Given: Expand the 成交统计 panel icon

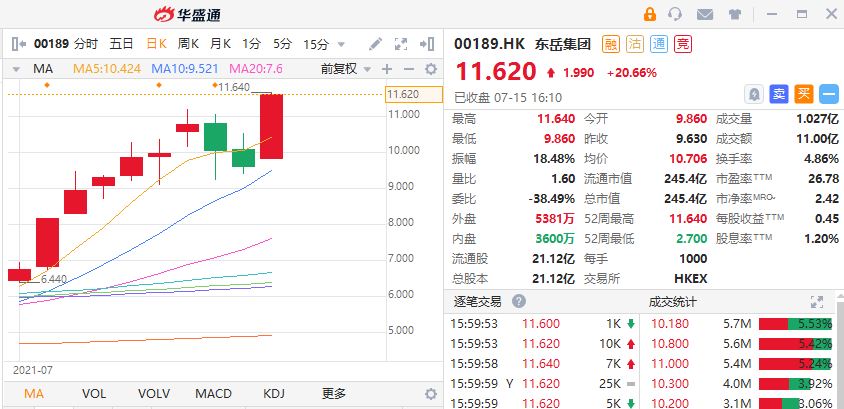Looking at the screenshot, I should tap(817, 302).
